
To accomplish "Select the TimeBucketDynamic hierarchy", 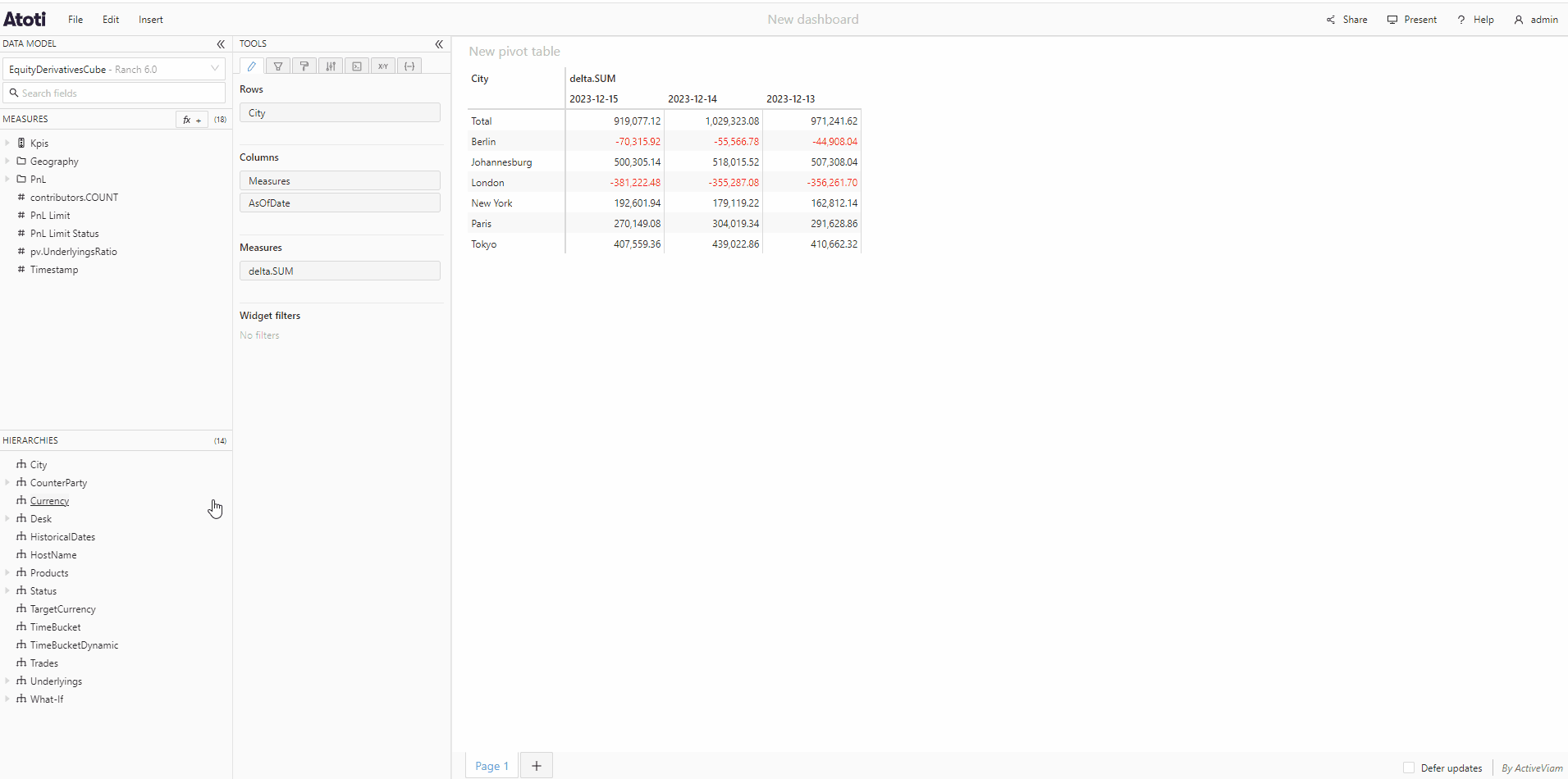I will [x=74, y=645].
